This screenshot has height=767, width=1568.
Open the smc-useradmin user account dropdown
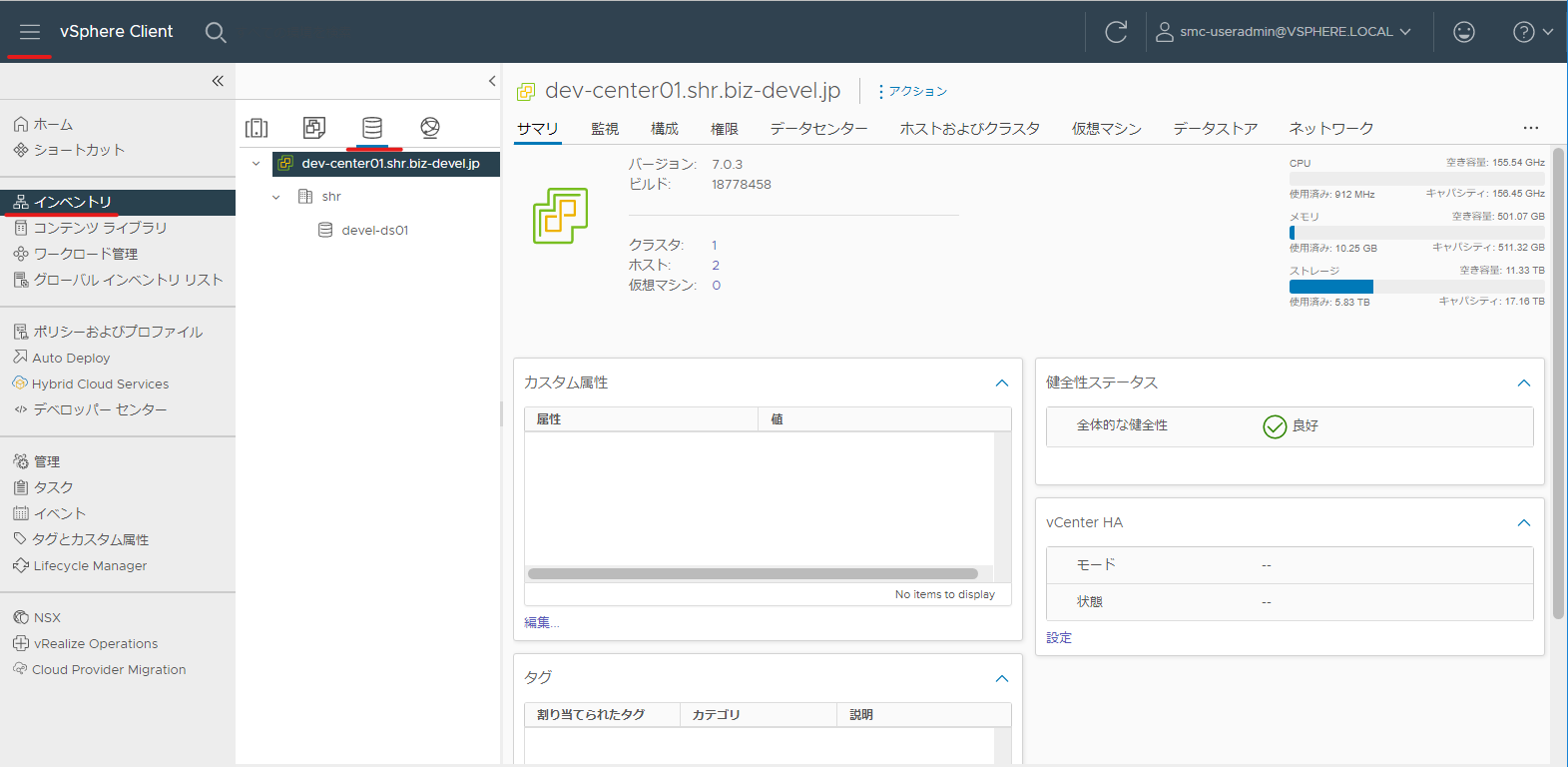1284,32
